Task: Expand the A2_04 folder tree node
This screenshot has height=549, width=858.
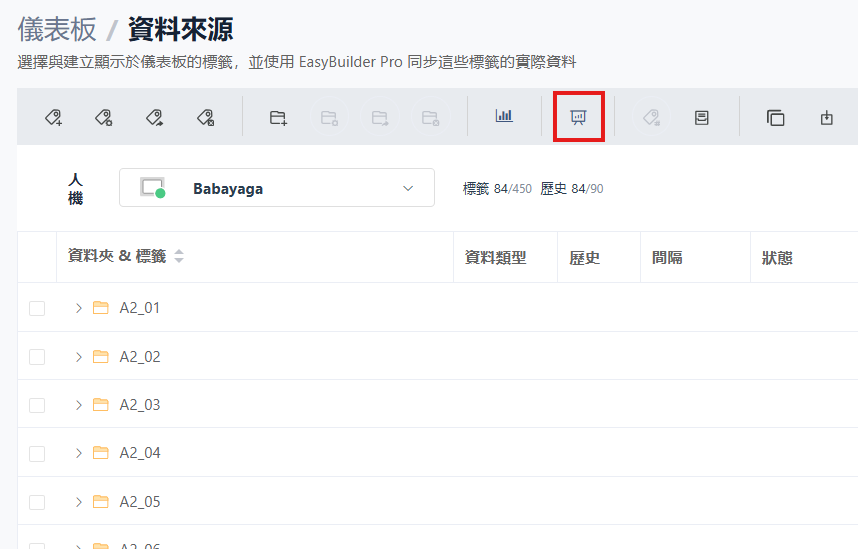Action: (79, 453)
